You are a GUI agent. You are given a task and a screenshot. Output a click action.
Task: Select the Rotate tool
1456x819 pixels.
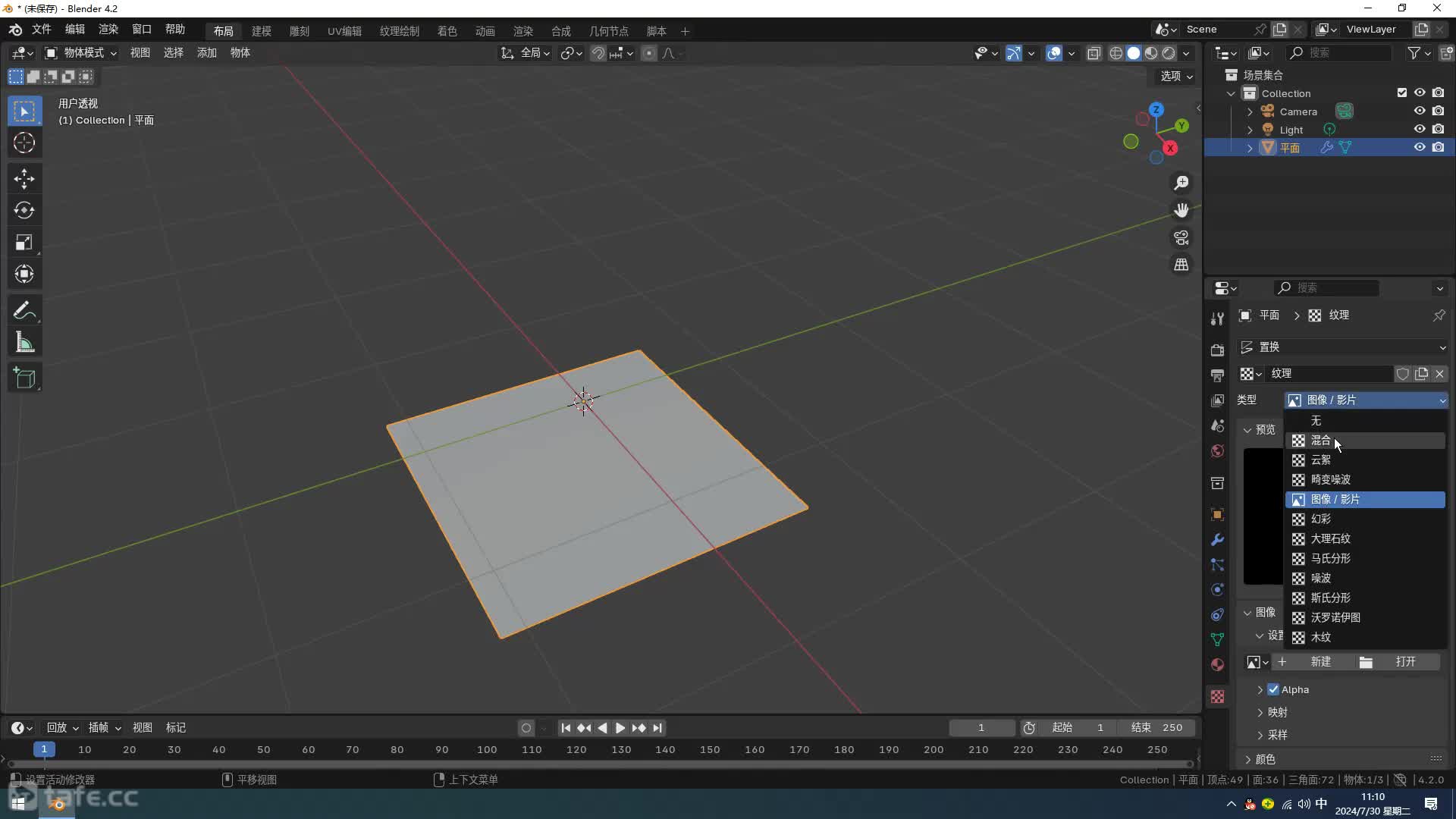click(x=24, y=210)
